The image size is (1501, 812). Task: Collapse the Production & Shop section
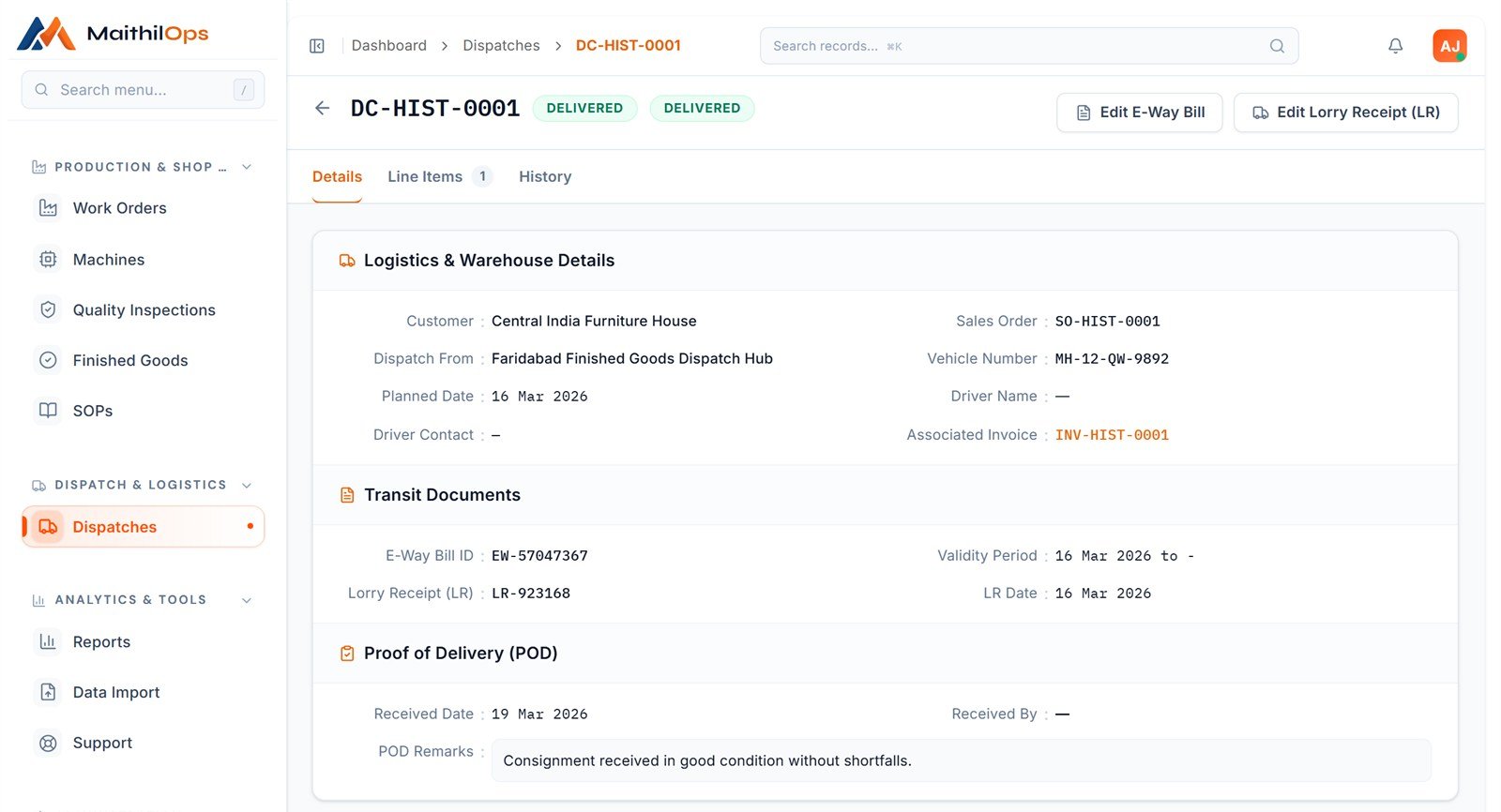point(247,167)
